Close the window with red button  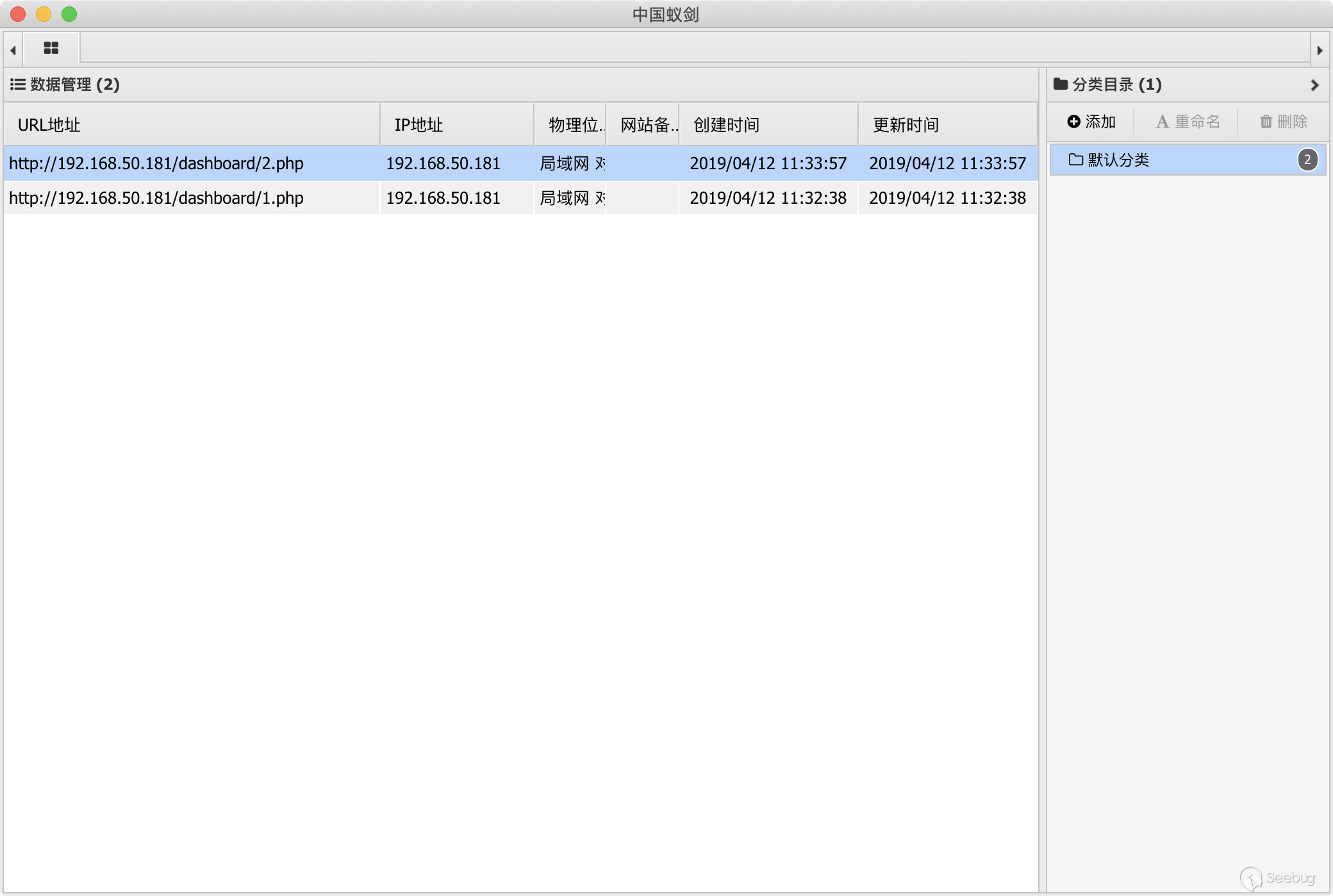coord(18,14)
